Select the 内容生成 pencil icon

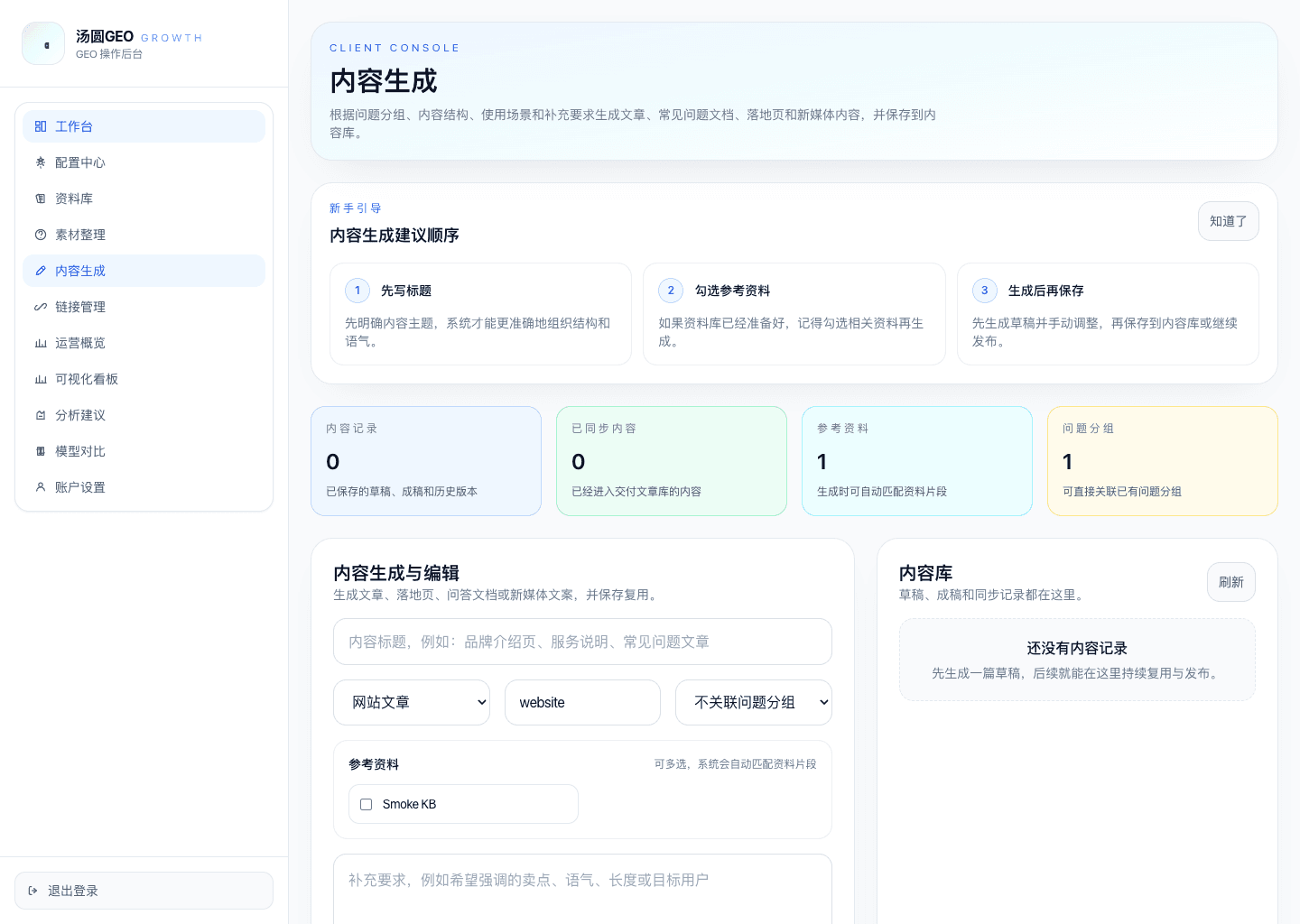click(41, 271)
